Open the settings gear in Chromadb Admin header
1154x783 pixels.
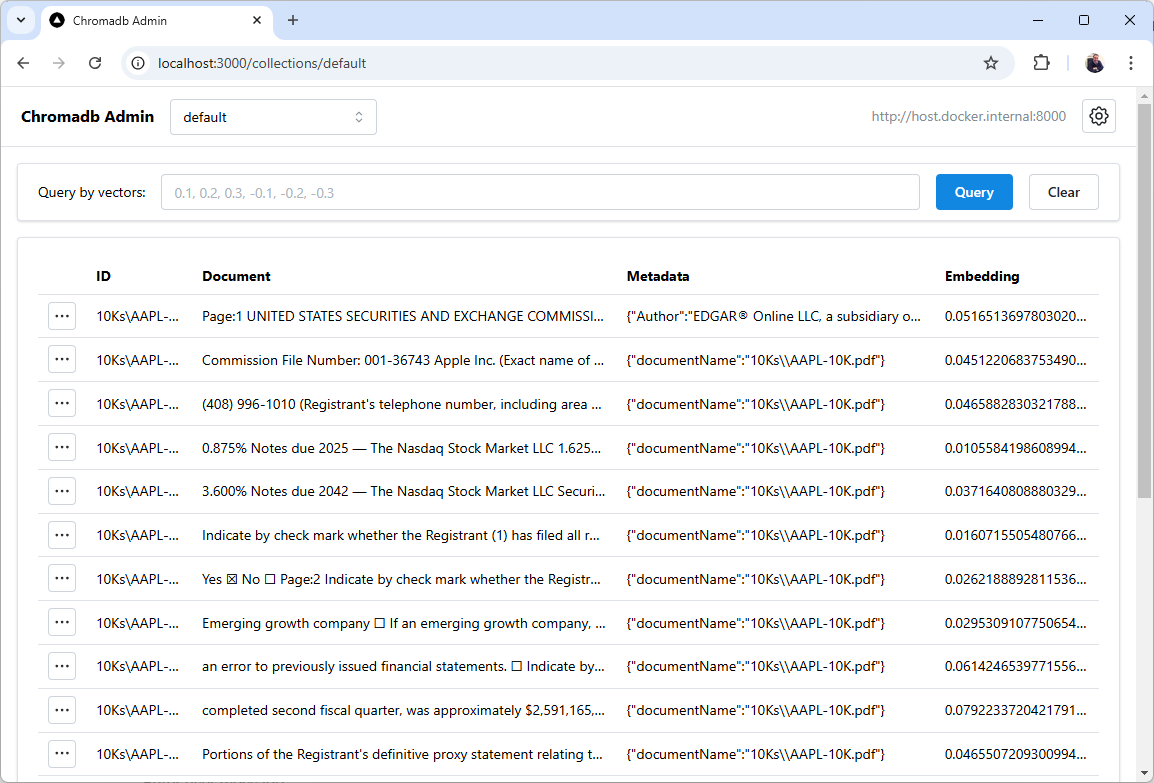pos(1099,116)
